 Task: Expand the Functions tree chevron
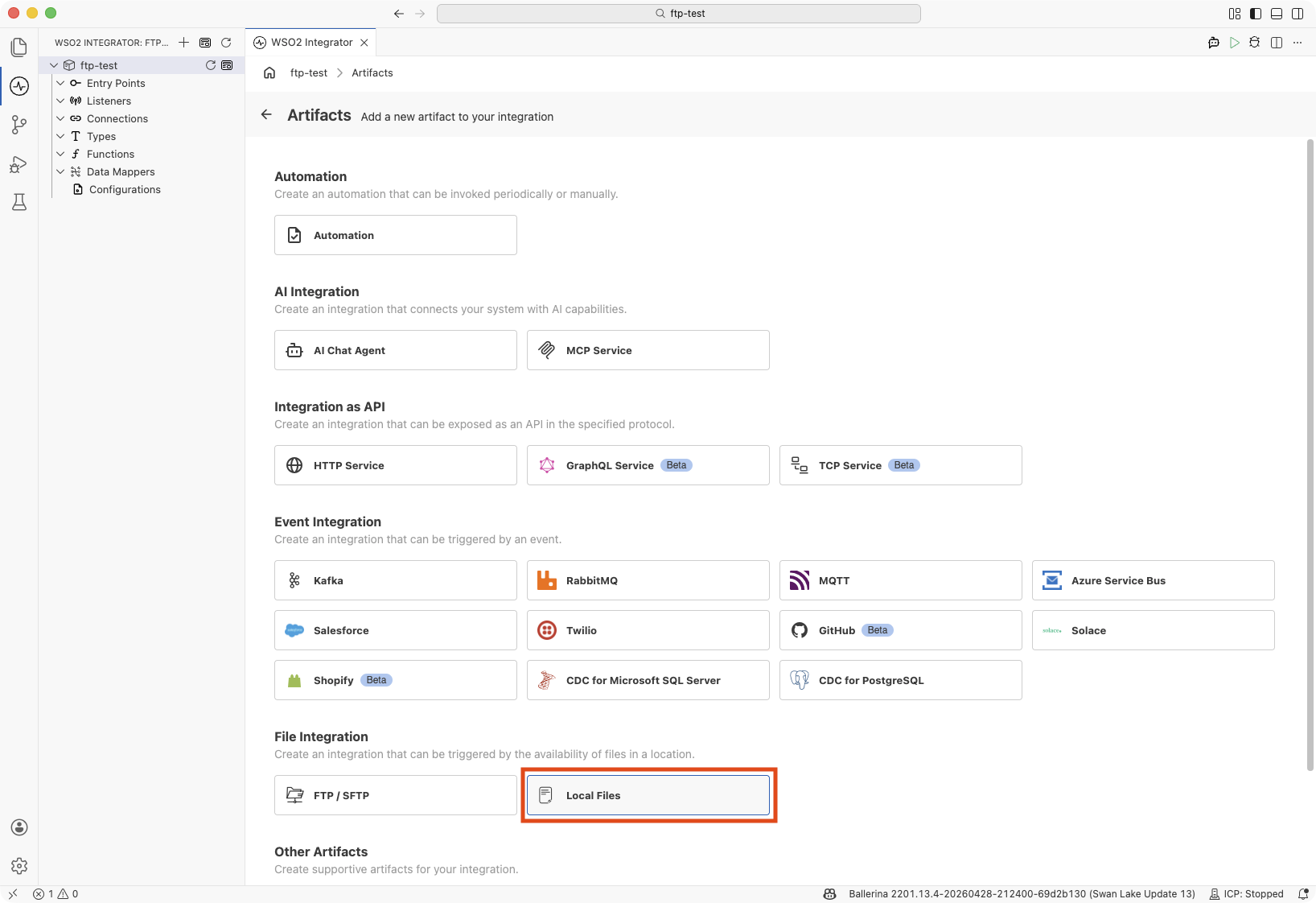60,154
